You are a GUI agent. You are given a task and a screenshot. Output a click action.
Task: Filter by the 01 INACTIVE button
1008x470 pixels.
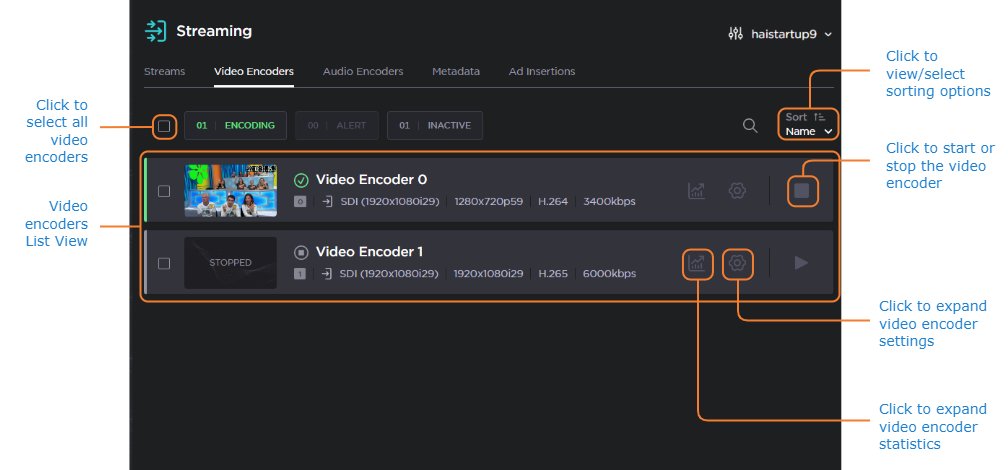coord(435,126)
